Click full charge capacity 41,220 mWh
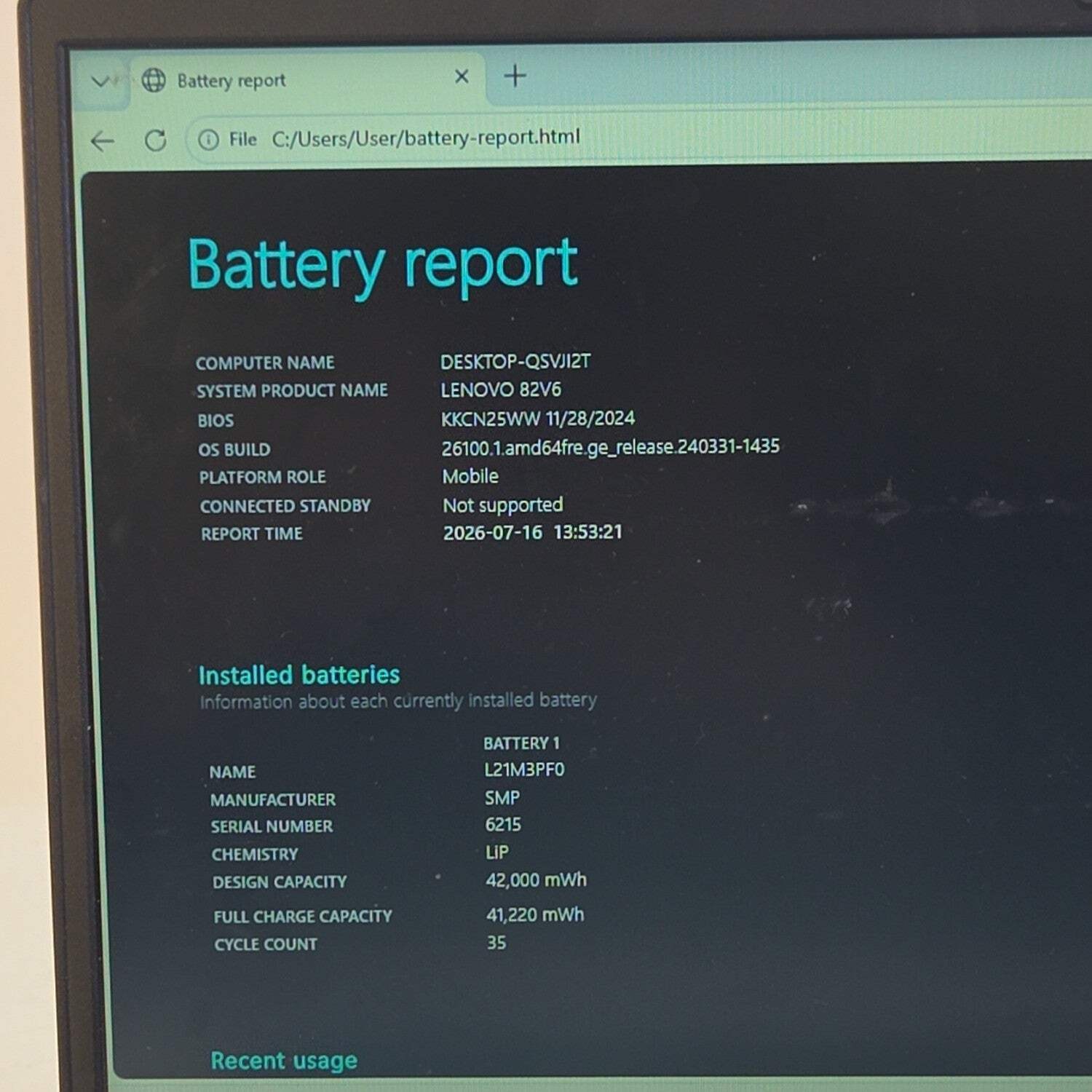Viewport: 1092px width, 1092px height. [x=535, y=914]
